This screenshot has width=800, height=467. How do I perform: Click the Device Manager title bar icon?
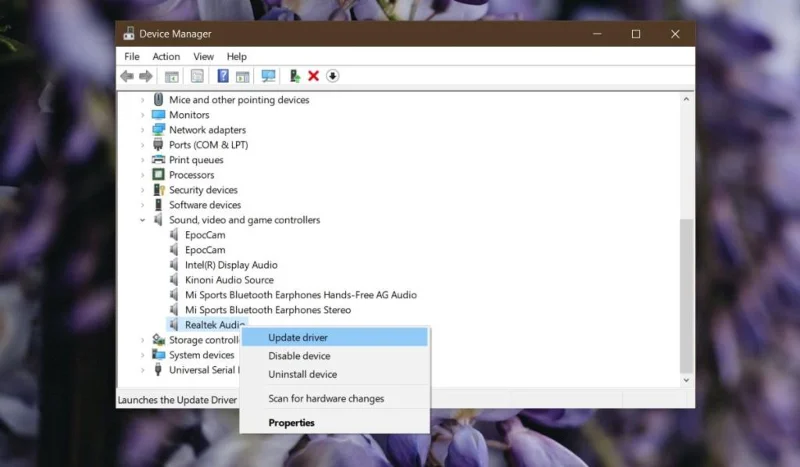click(129, 34)
